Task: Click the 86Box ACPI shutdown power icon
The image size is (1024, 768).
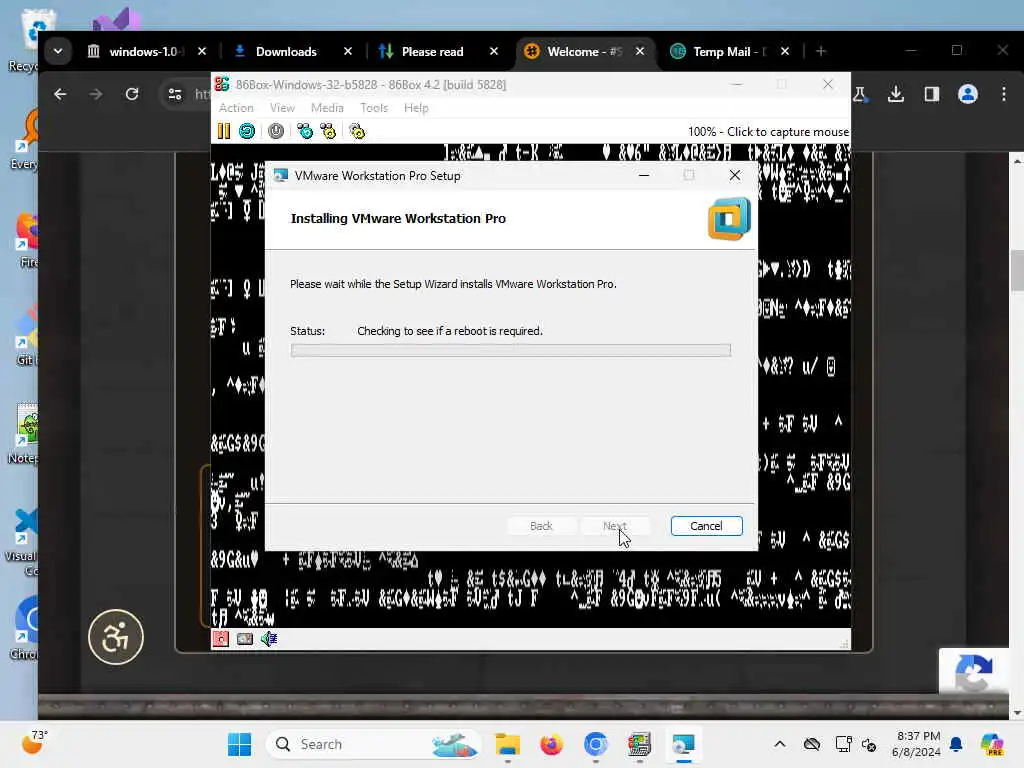Action: click(276, 131)
